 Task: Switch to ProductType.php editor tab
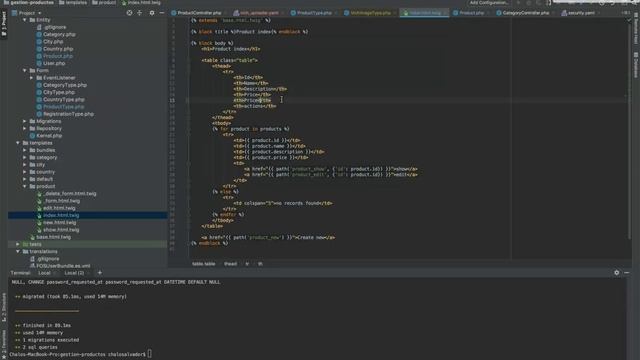[314, 13]
